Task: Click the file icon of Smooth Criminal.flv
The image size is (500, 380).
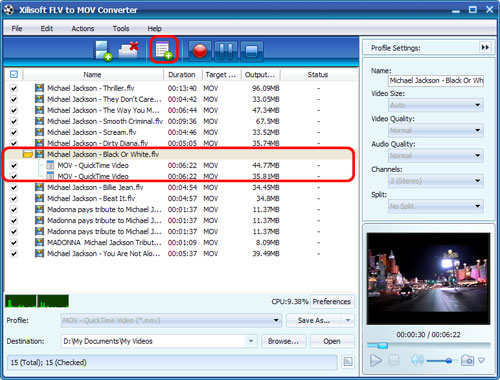Action: coord(39,121)
